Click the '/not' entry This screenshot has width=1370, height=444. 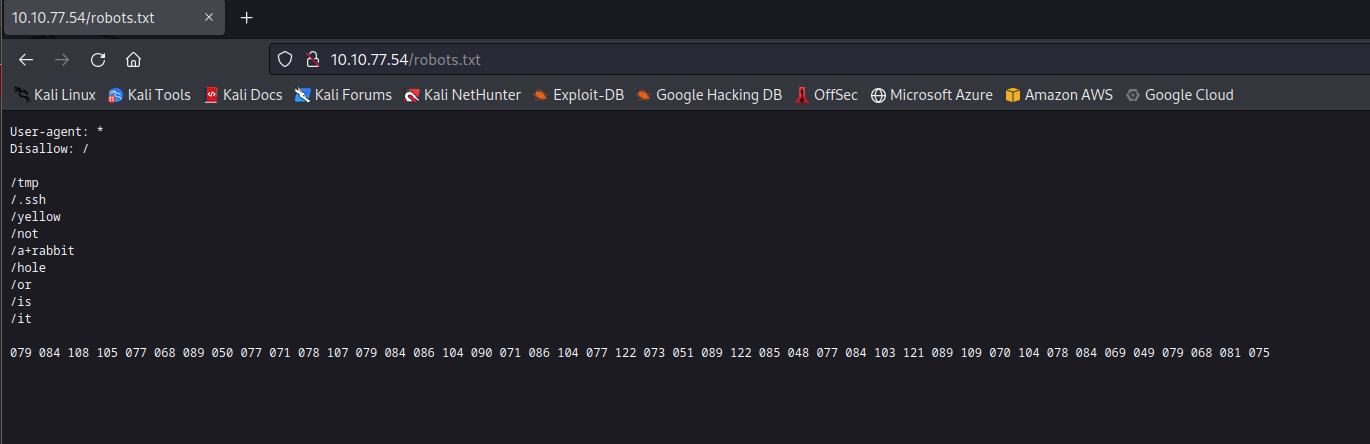point(24,233)
